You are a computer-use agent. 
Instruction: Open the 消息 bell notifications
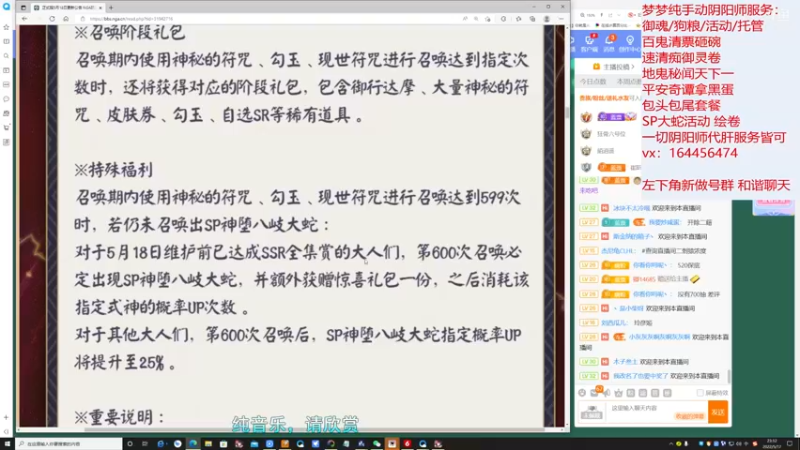[609, 43]
